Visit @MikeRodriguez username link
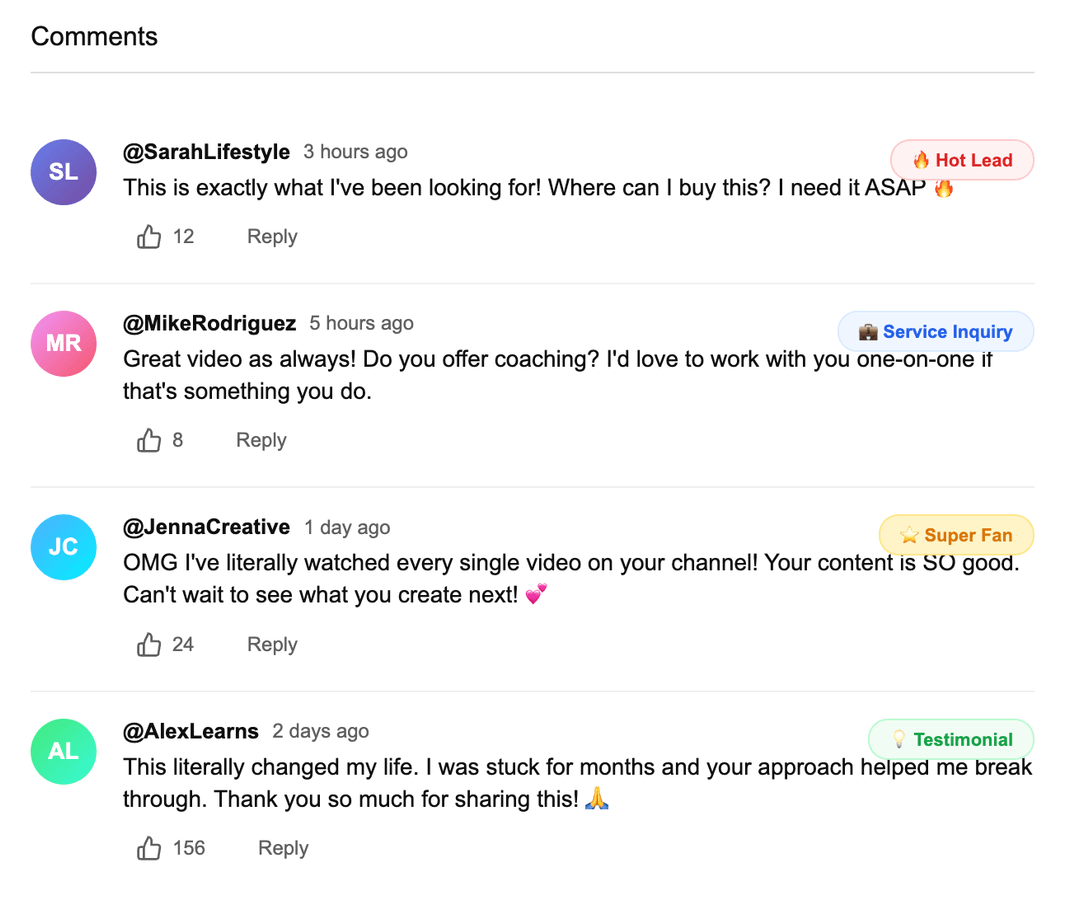 click(209, 324)
